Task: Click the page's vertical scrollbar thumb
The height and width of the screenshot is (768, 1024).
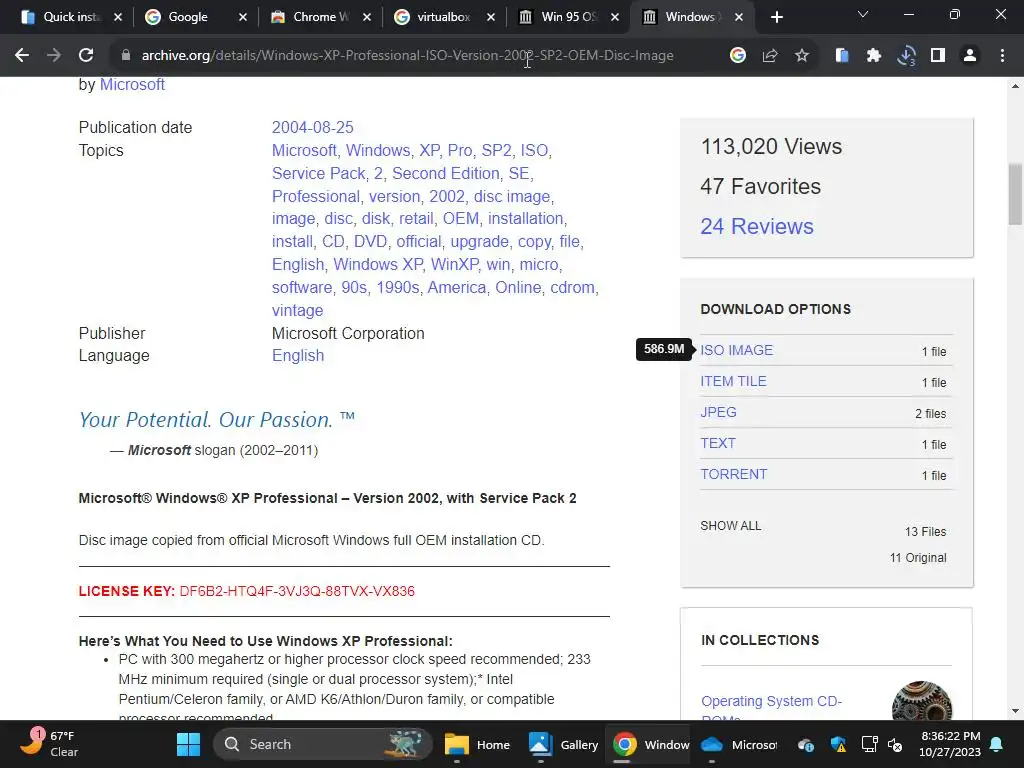Action: [1015, 195]
